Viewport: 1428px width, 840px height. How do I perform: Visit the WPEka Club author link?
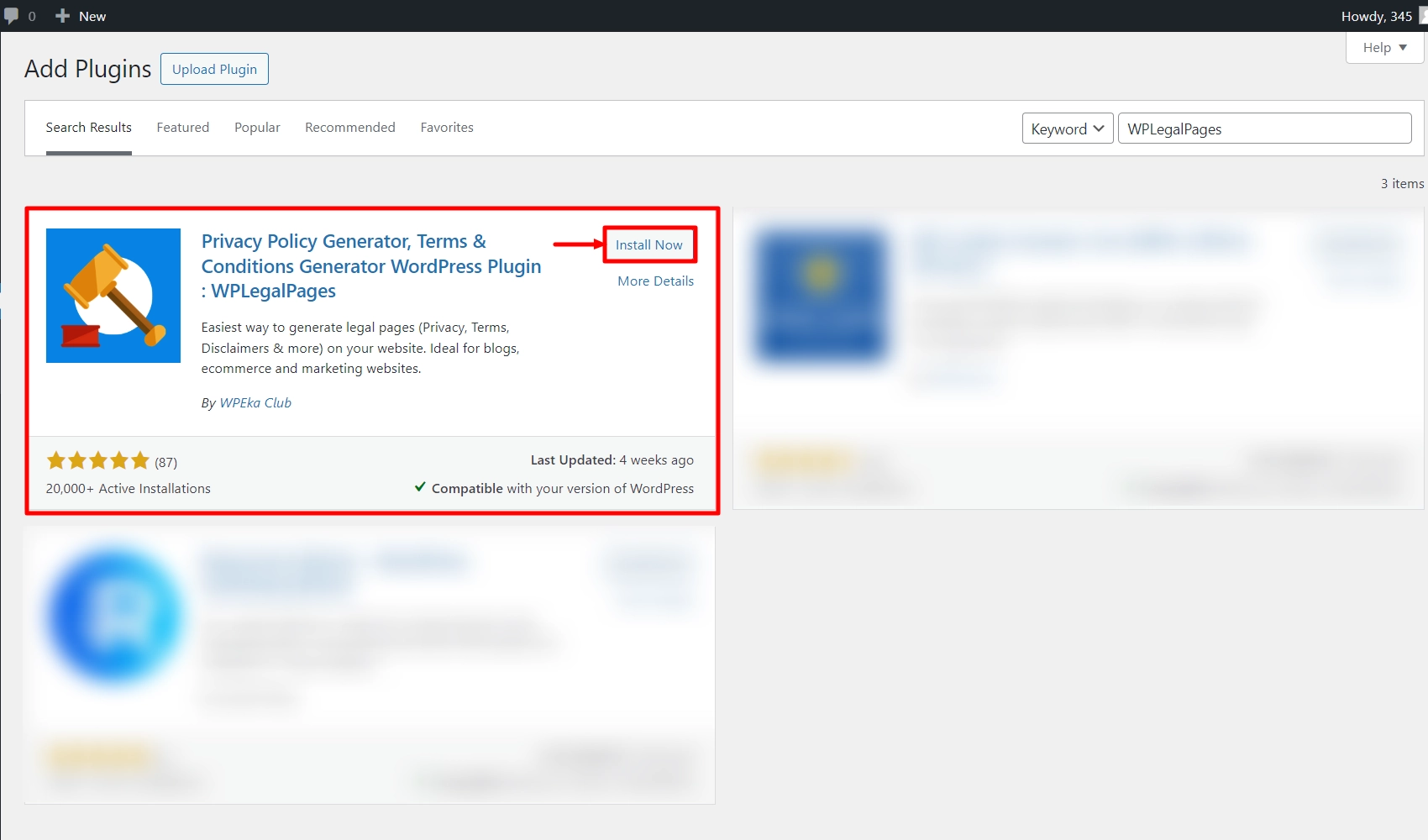click(x=255, y=402)
